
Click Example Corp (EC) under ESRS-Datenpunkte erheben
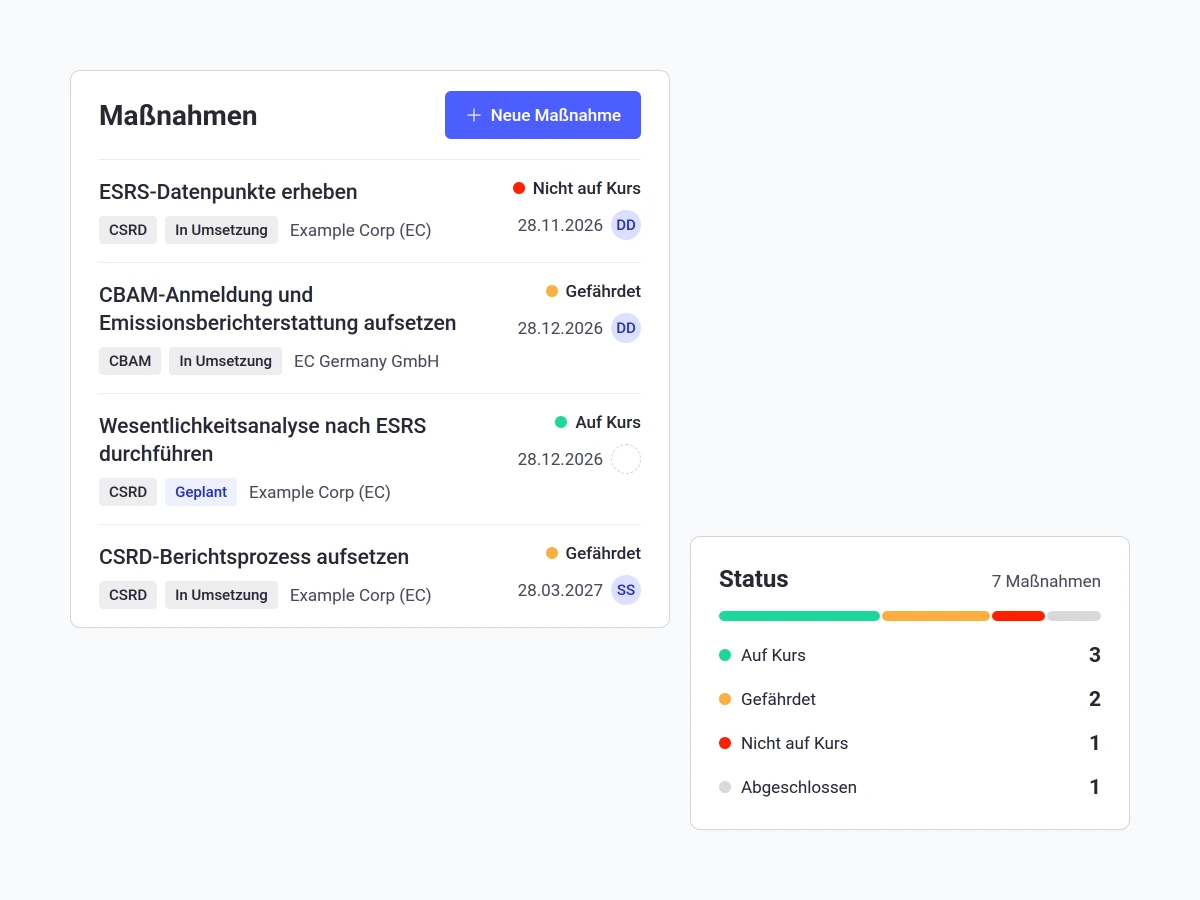pyautogui.click(x=360, y=230)
